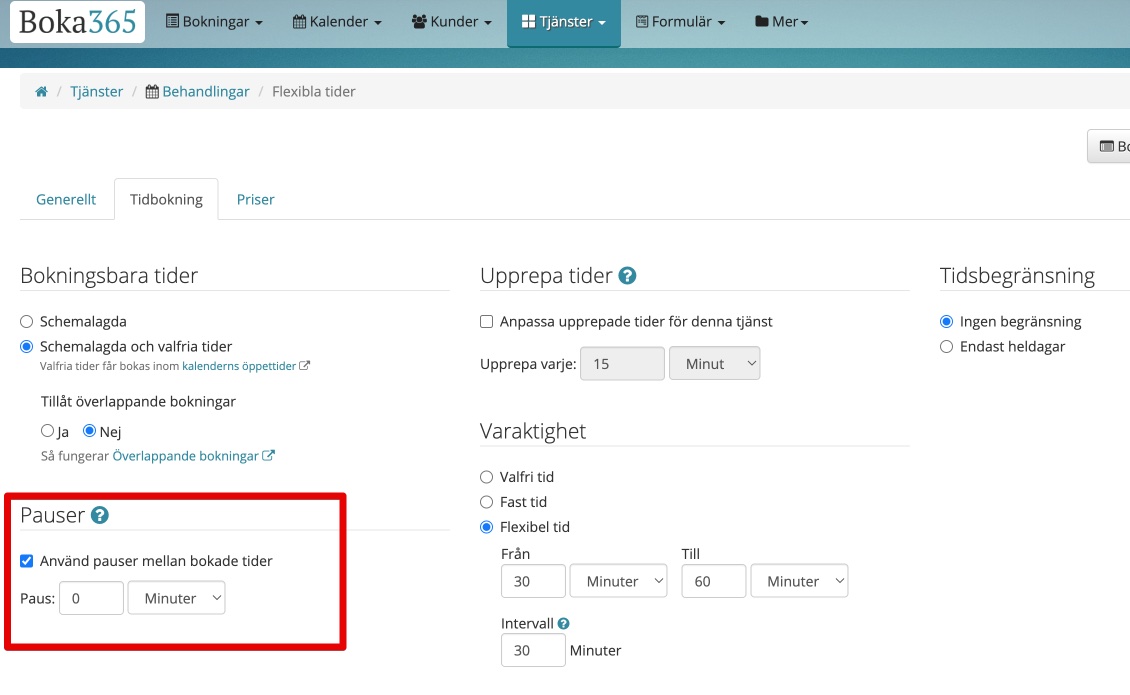Click the home icon in breadcrumb

point(41,92)
